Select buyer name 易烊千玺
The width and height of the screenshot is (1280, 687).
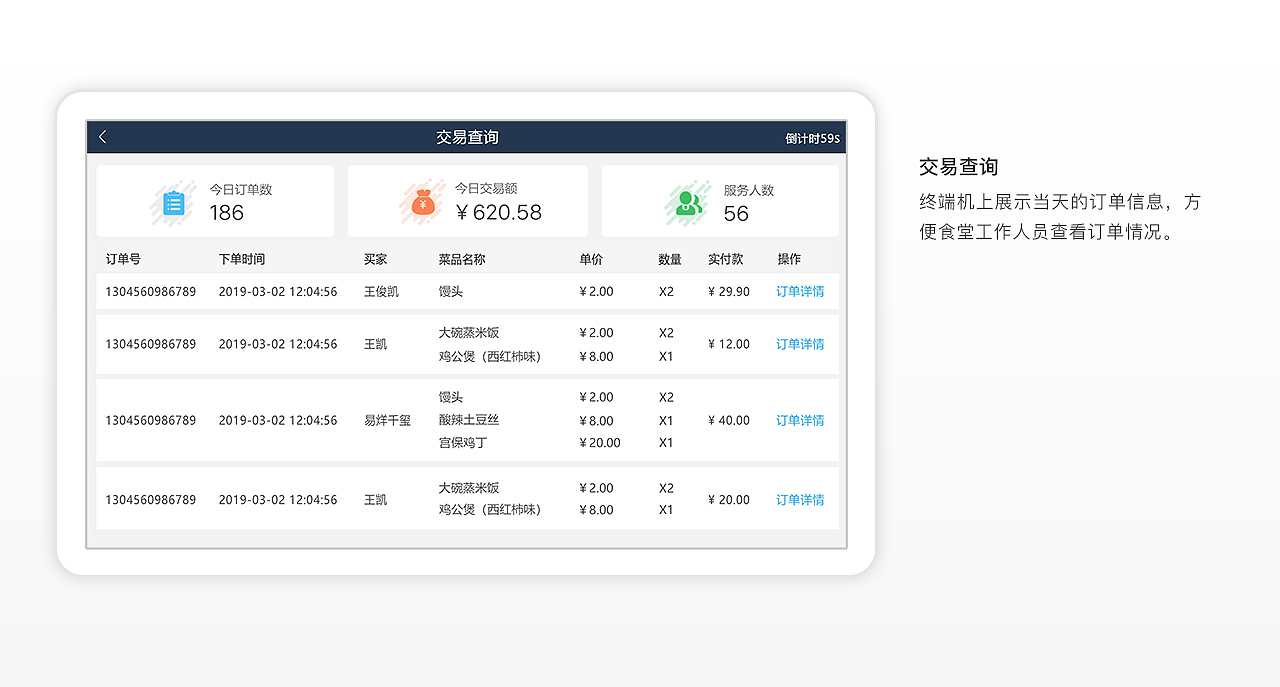tap(387, 421)
